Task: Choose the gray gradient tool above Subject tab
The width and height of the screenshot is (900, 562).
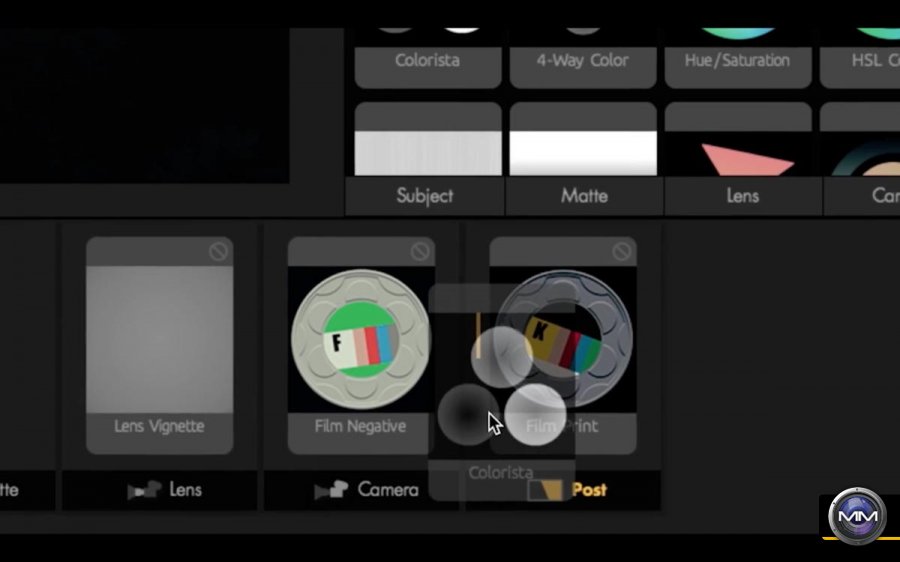Action: coord(428,139)
